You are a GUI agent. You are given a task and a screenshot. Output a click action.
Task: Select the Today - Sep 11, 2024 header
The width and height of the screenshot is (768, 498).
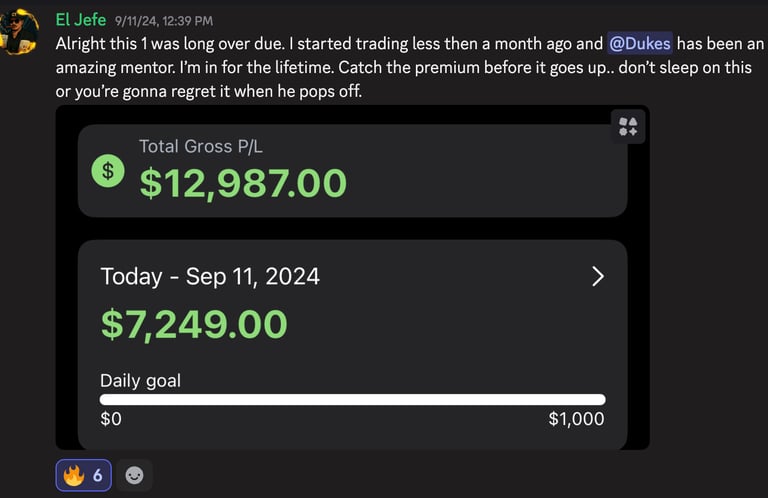click(x=210, y=277)
